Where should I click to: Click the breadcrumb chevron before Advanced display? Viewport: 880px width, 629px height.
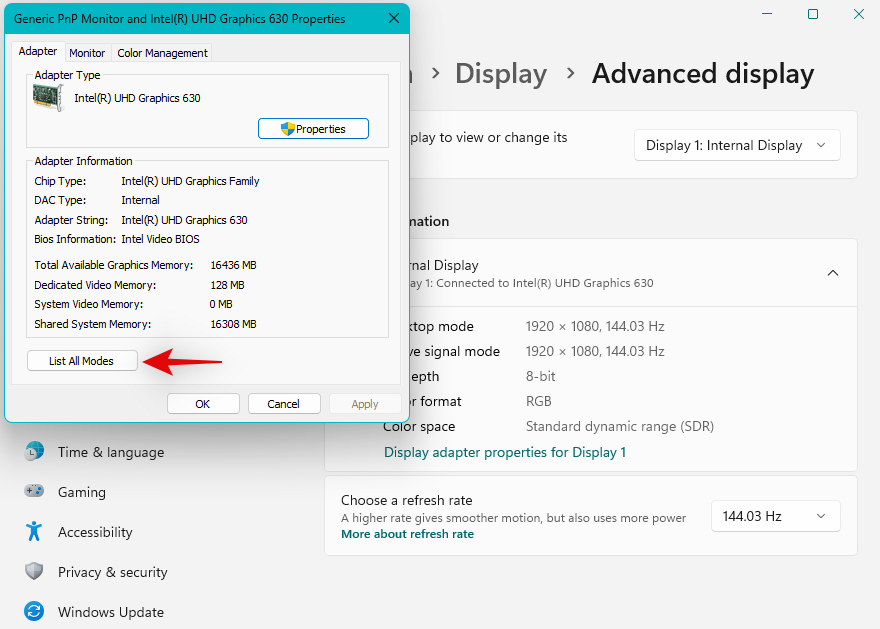tap(570, 73)
